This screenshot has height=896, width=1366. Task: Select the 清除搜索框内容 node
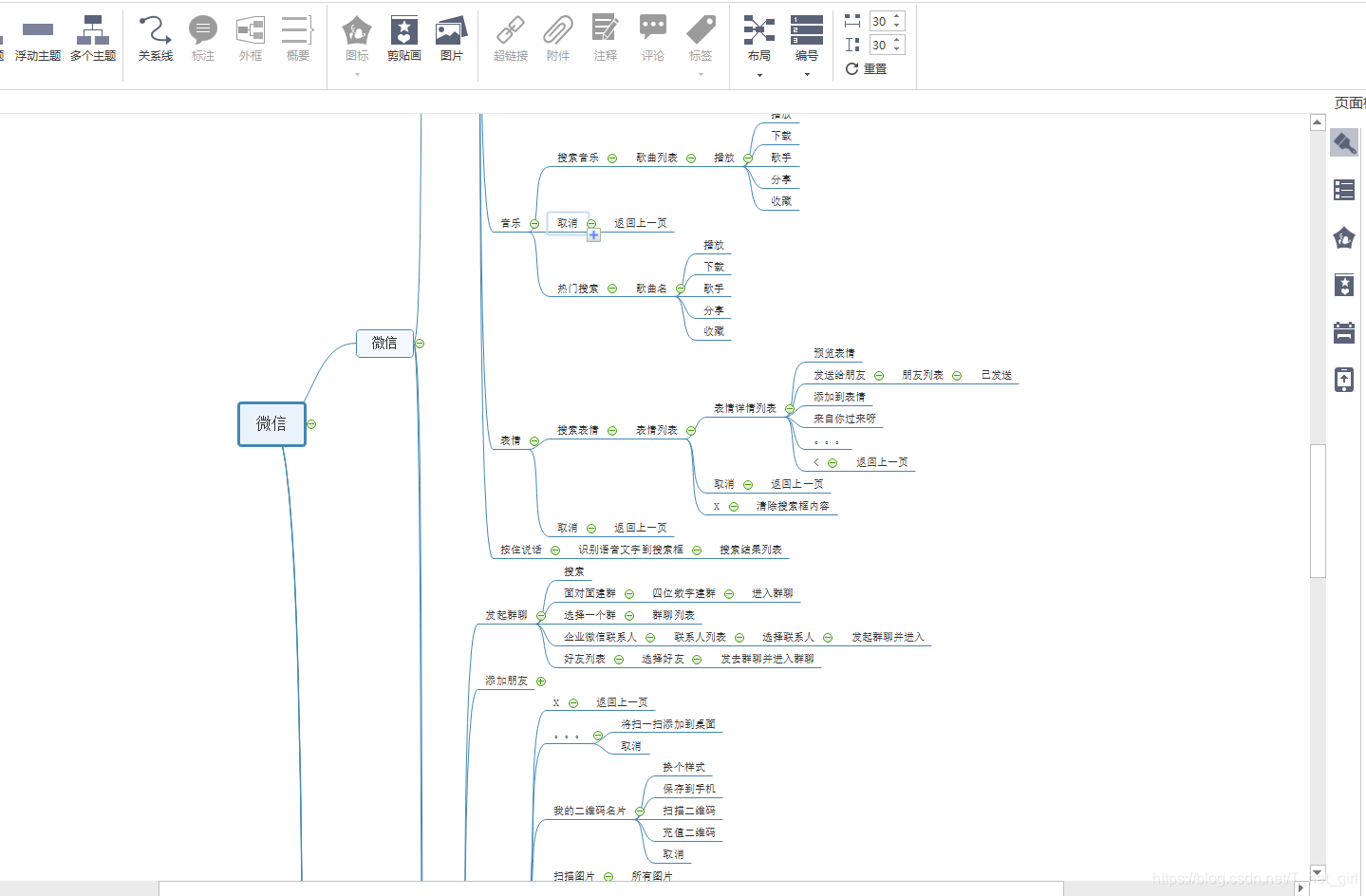(x=793, y=506)
